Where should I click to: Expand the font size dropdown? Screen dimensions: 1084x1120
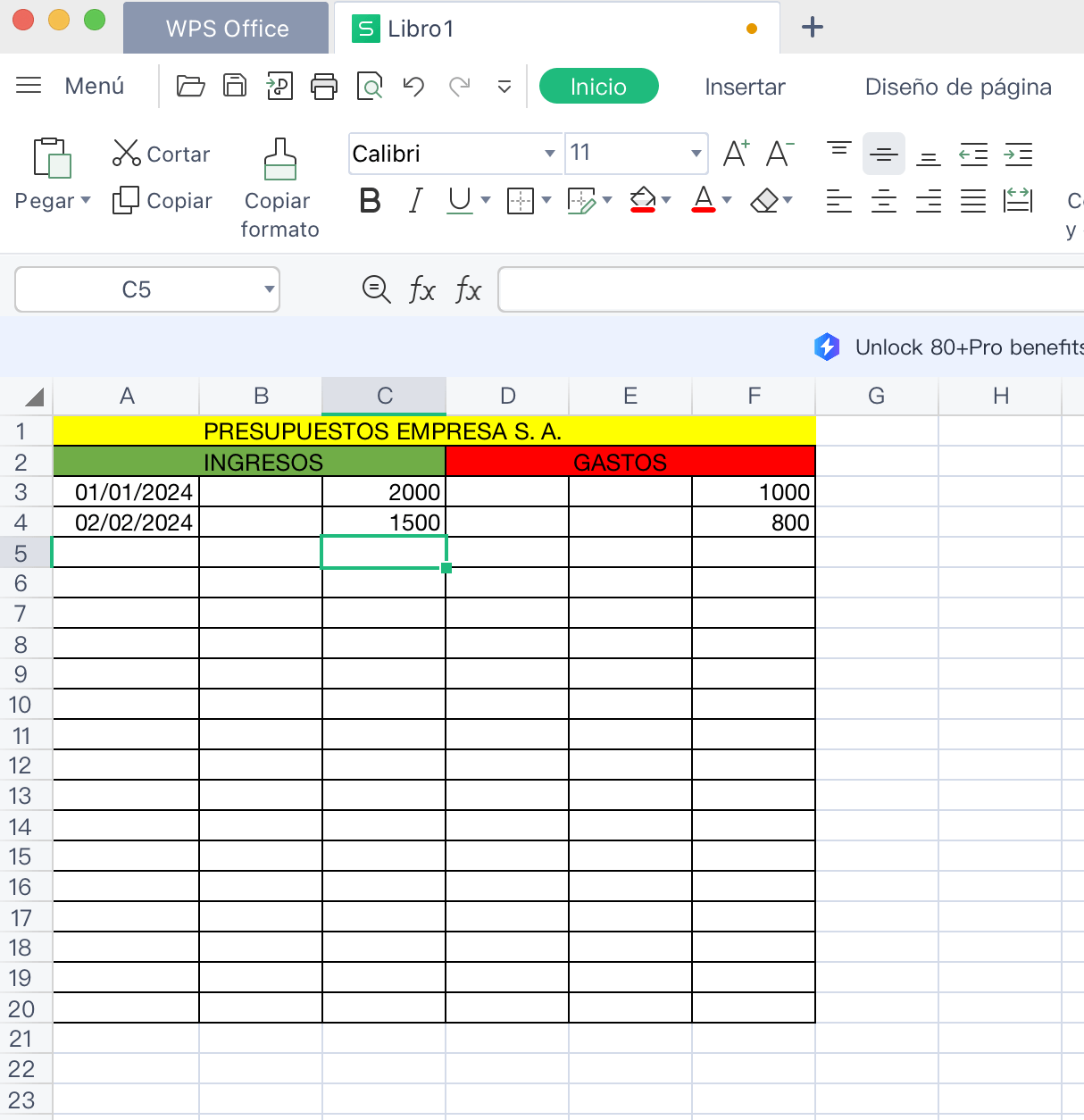click(x=696, y=154)
